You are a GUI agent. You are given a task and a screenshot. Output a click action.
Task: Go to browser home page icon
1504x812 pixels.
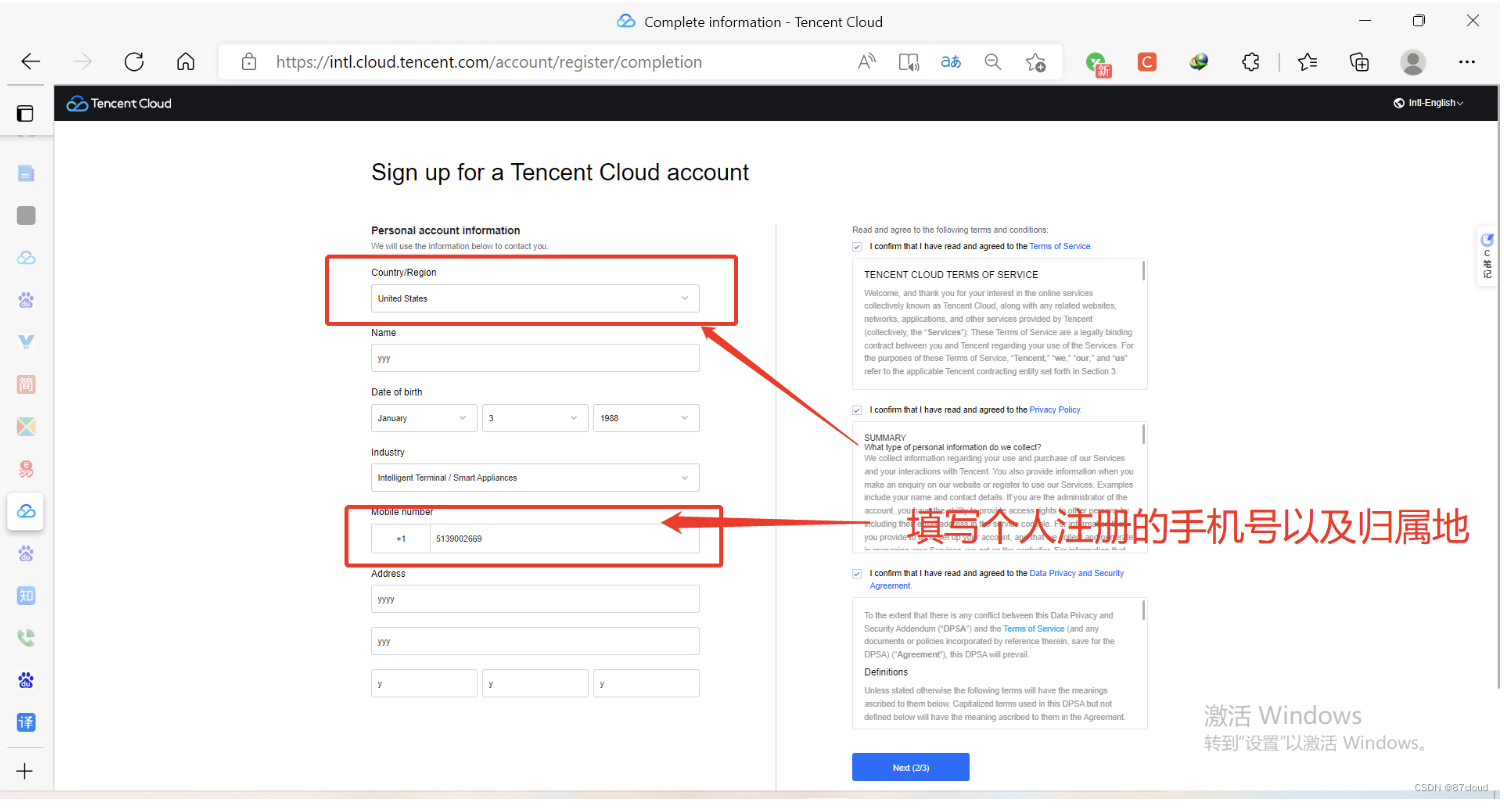[185, 62]
